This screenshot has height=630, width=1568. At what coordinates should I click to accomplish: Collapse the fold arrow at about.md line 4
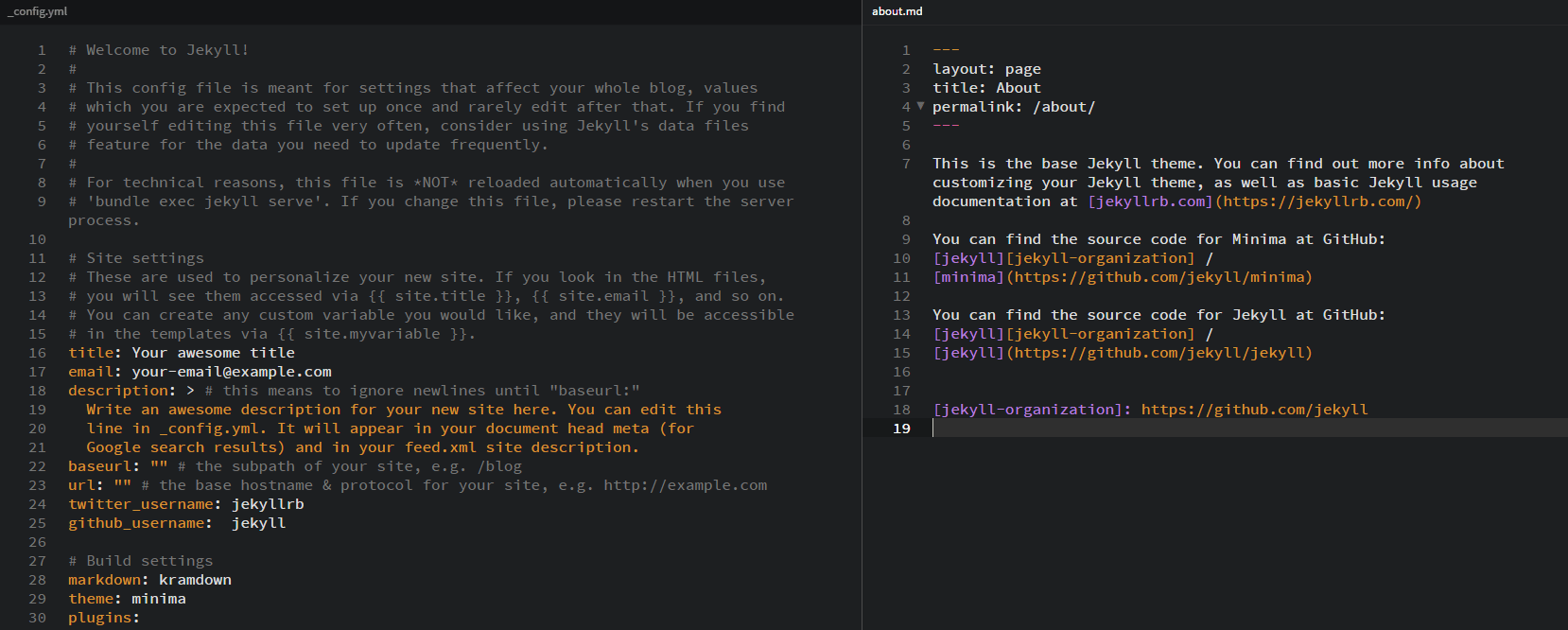920,106
